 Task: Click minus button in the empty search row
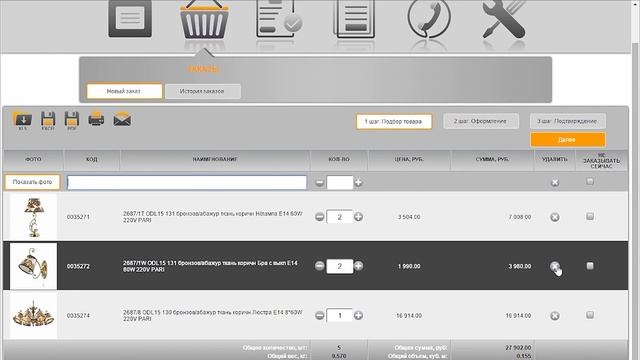tap(320, 183)
